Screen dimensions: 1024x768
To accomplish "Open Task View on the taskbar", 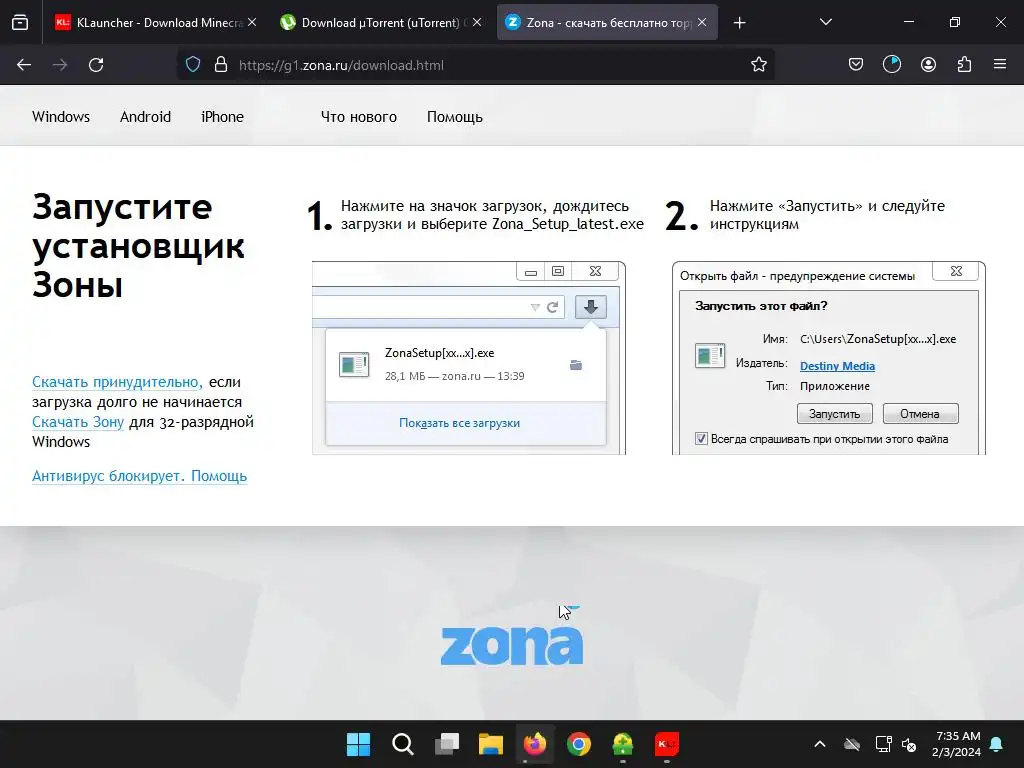I will coord(447,744).
